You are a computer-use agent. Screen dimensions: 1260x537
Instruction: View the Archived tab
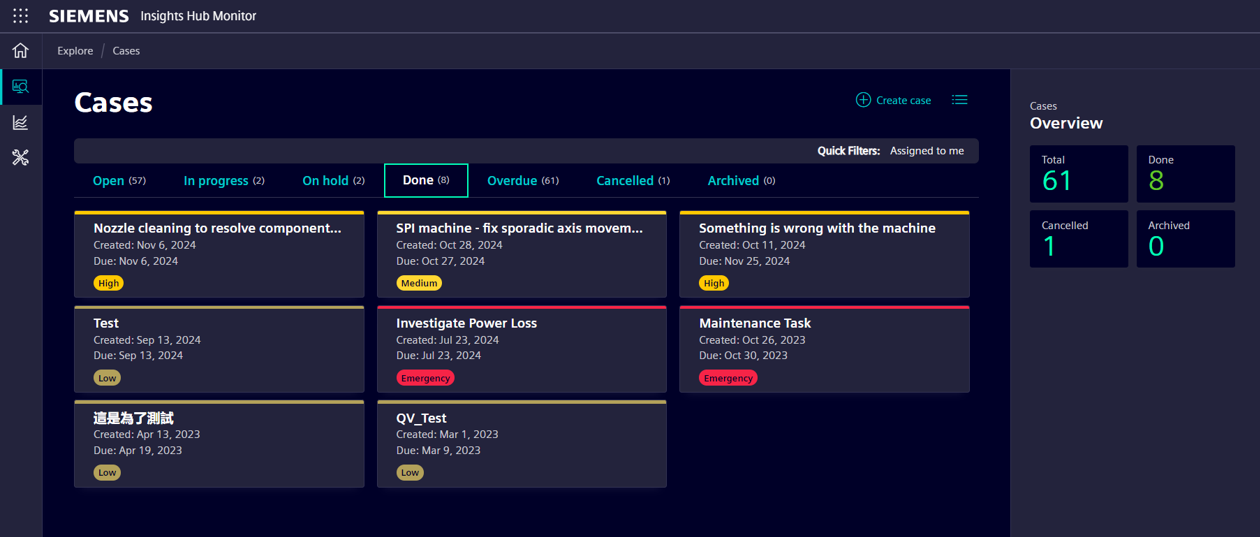pyautogui.click(x=740, y=181)
